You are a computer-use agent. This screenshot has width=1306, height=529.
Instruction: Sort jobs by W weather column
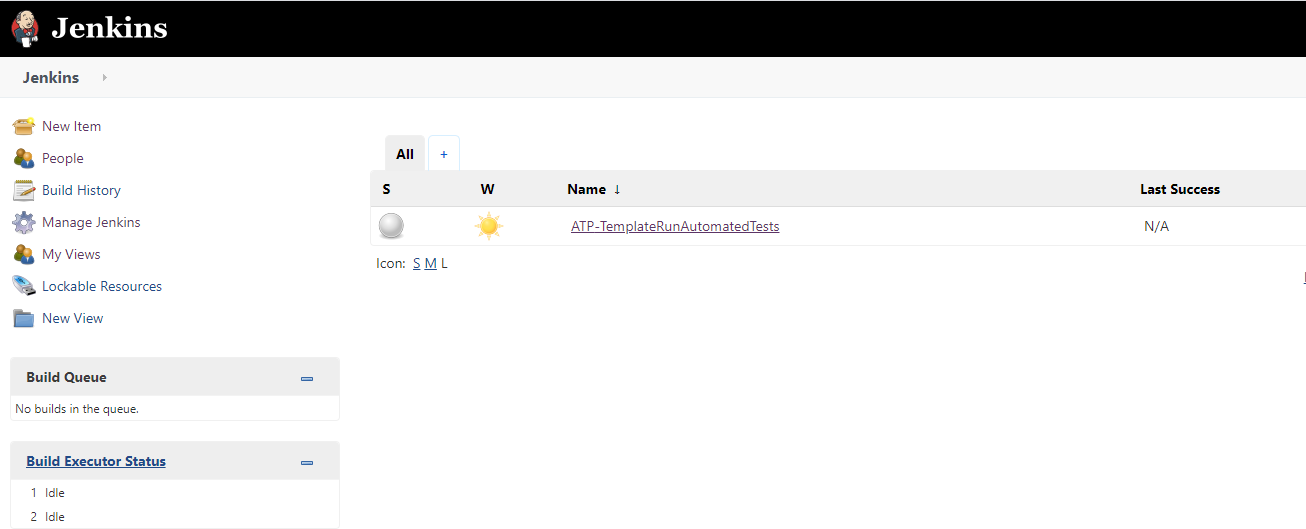pos(487,189)
